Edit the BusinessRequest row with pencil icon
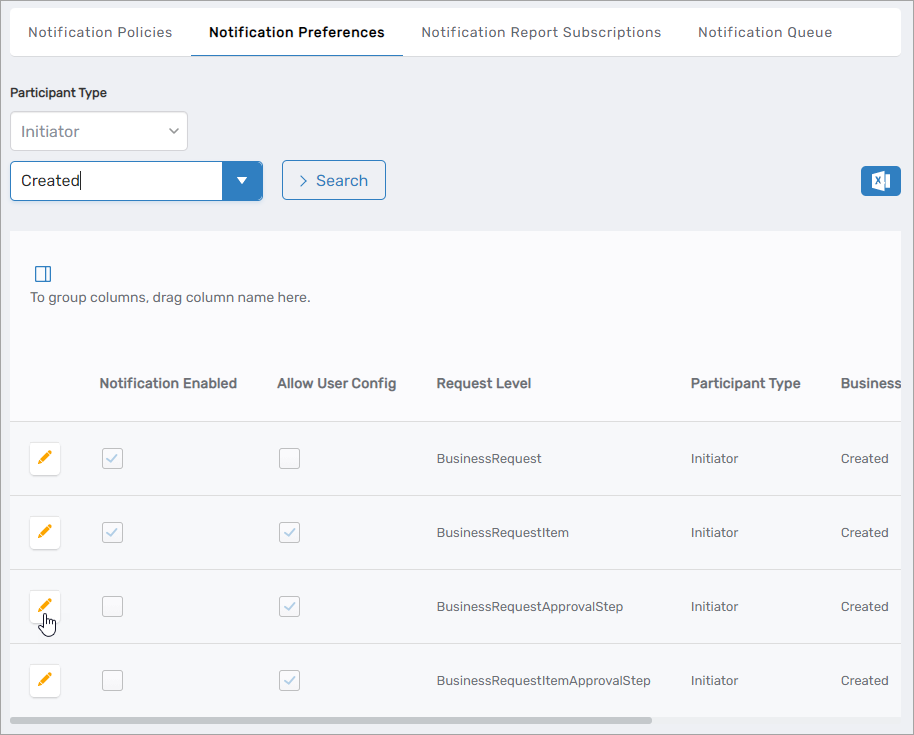 [x=44, y=458]
